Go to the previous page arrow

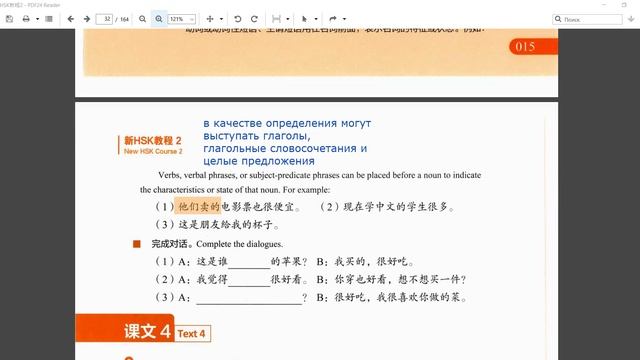click(71, 19)
